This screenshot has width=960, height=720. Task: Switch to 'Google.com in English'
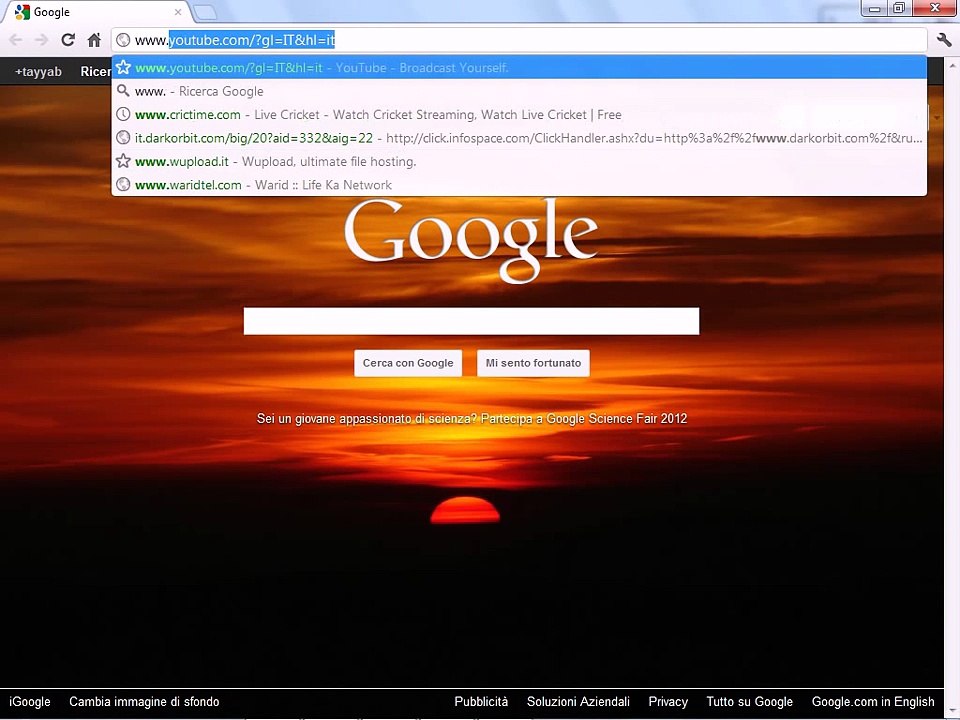(x=873, y=702)
